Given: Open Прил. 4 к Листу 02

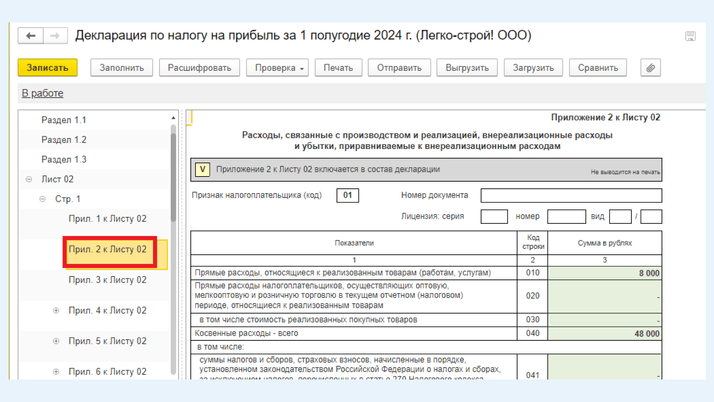Looking at the screenshot, I should [107, 310].
